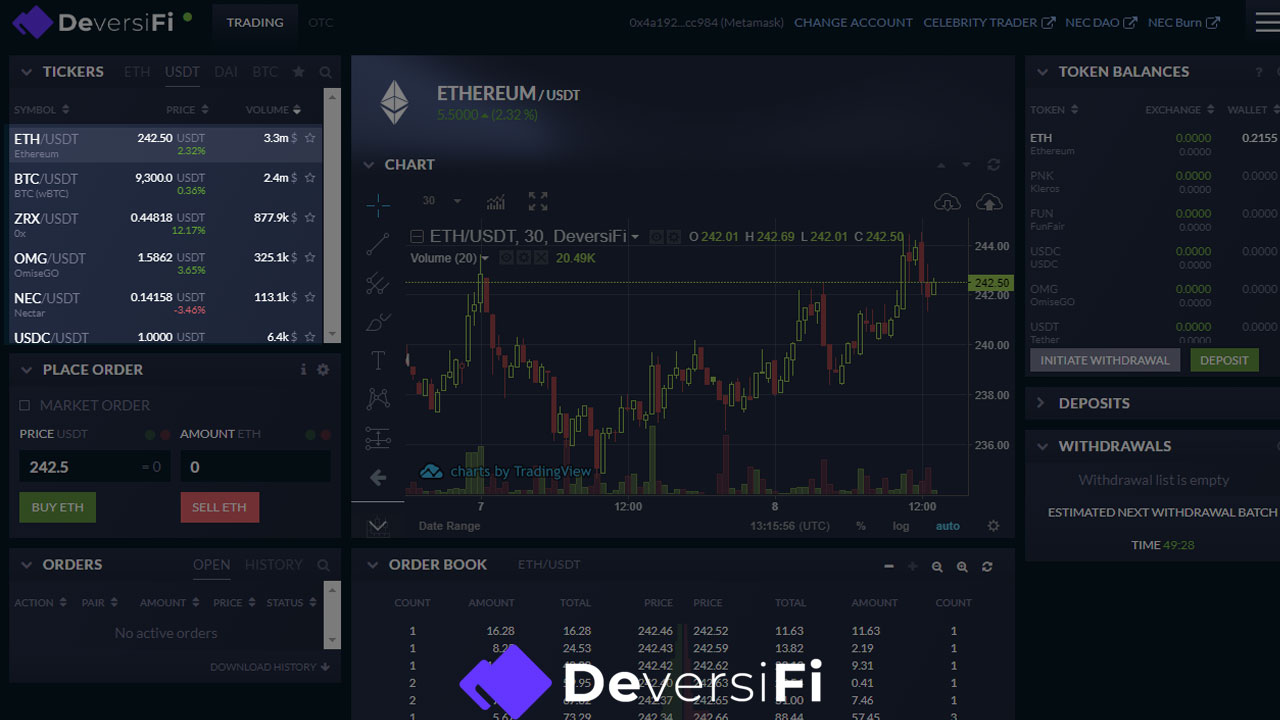Click the Amount ETH input field

tap(255, 466)
